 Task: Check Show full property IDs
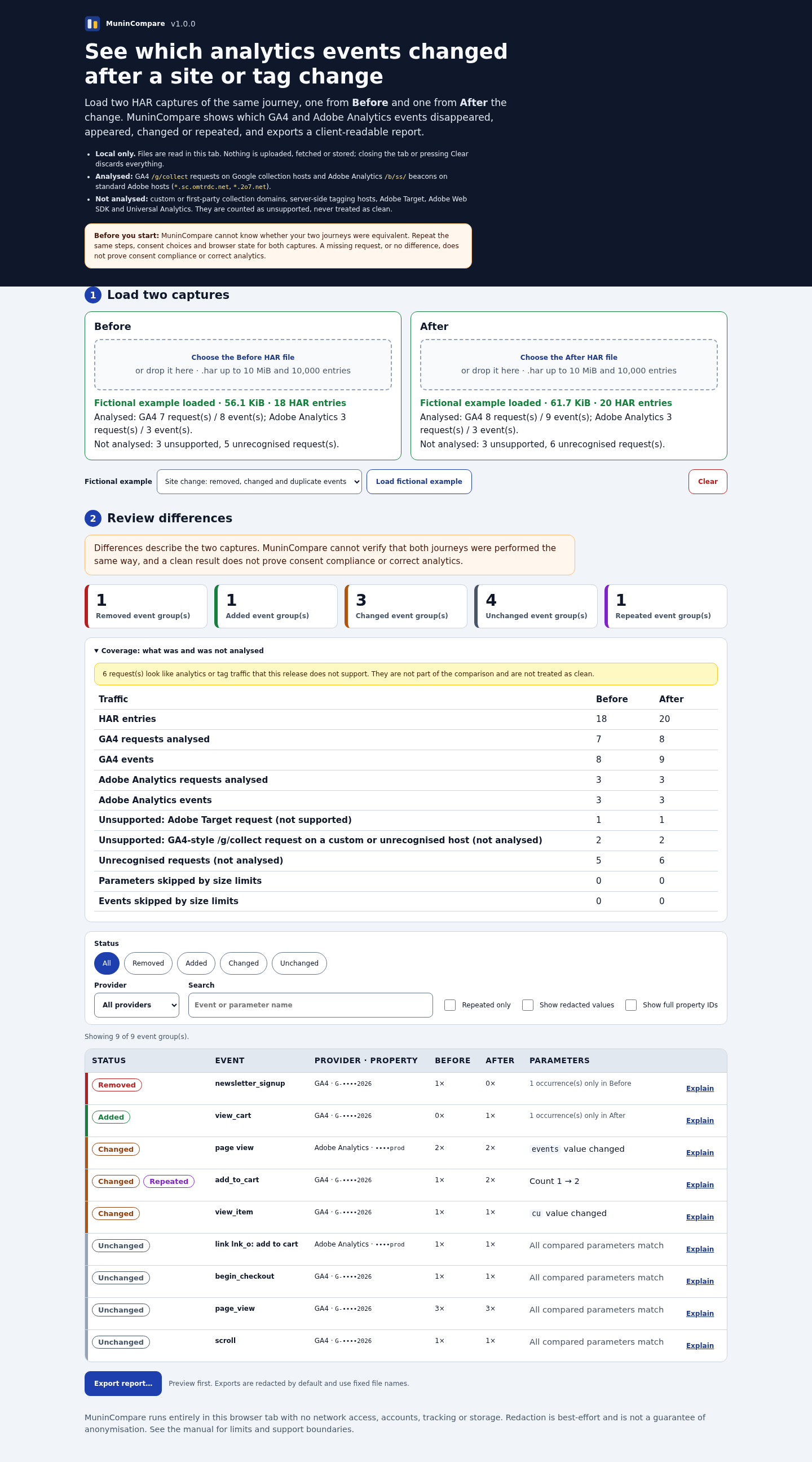[x=631, y=1005]
